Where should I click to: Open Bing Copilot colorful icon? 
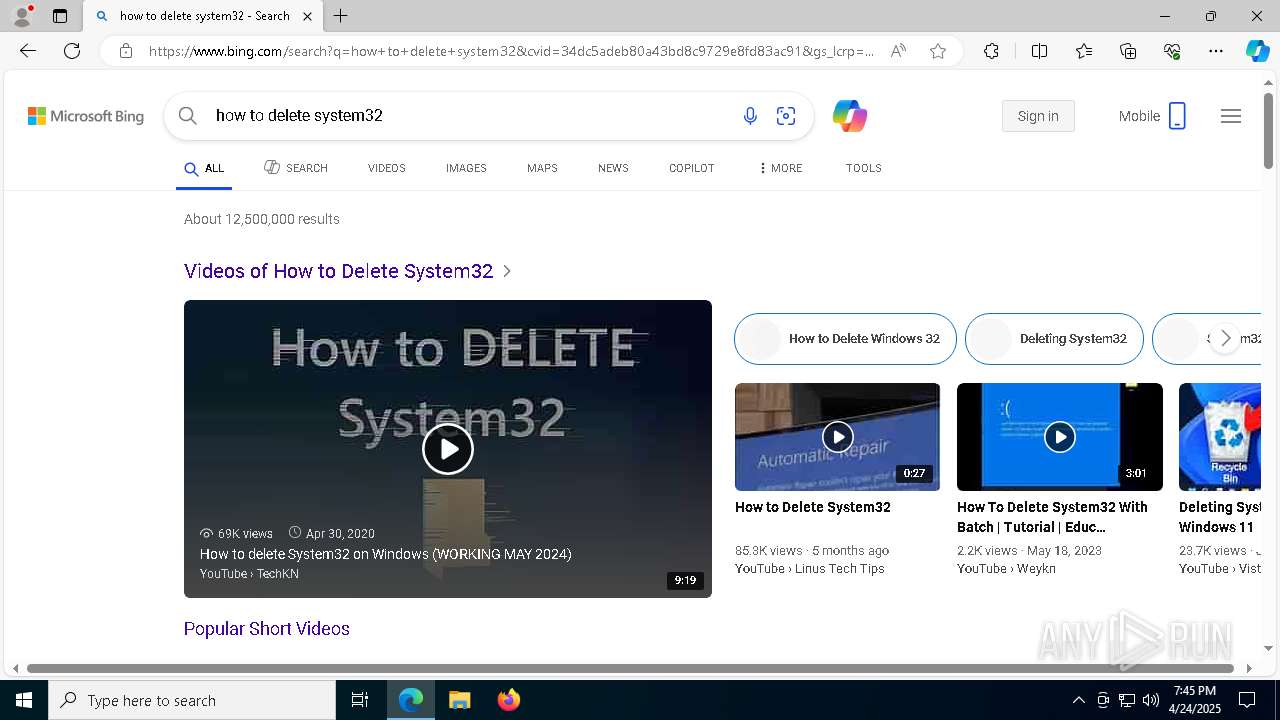(x=850, y=116)
